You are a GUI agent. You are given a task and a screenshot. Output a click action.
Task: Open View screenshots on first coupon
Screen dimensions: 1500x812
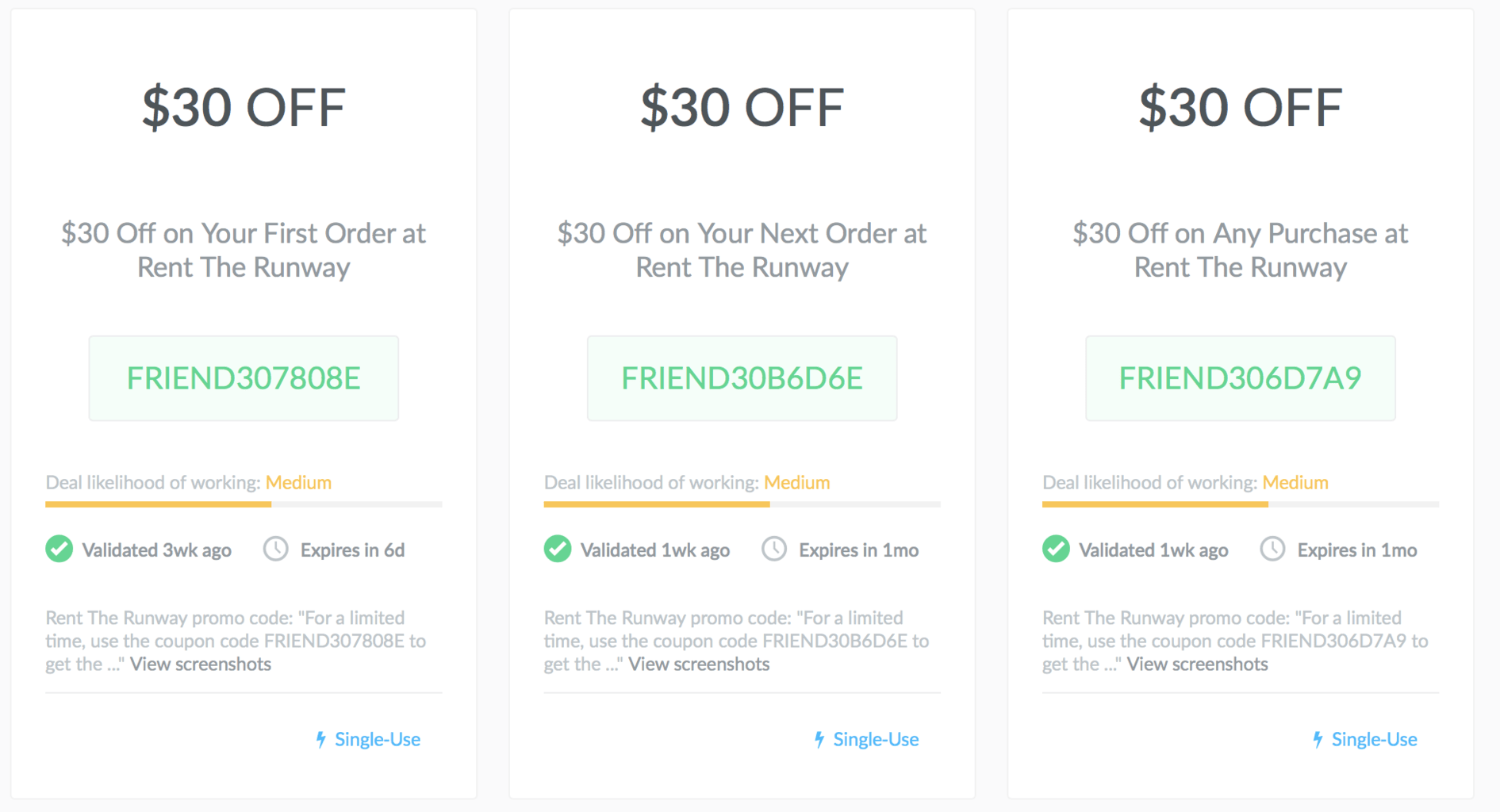[x=200, y=664]
